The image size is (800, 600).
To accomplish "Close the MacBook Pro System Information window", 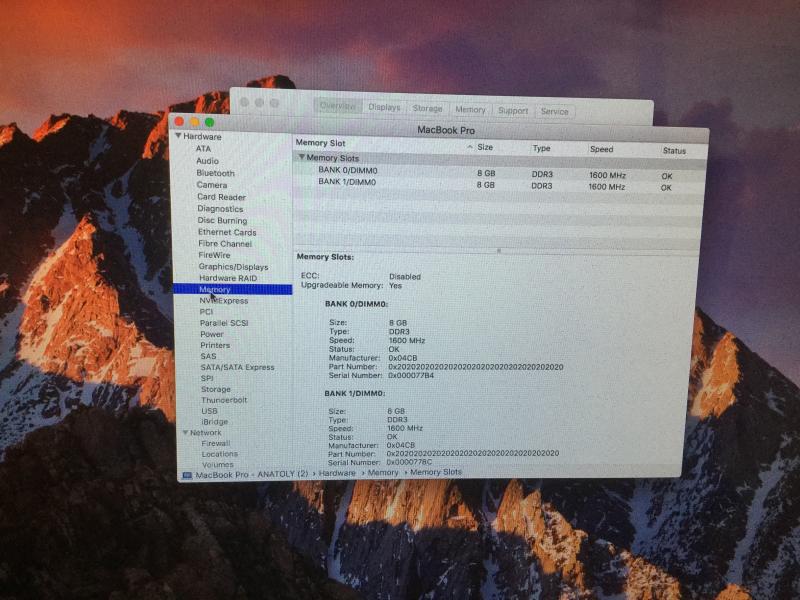I will 179,121.
